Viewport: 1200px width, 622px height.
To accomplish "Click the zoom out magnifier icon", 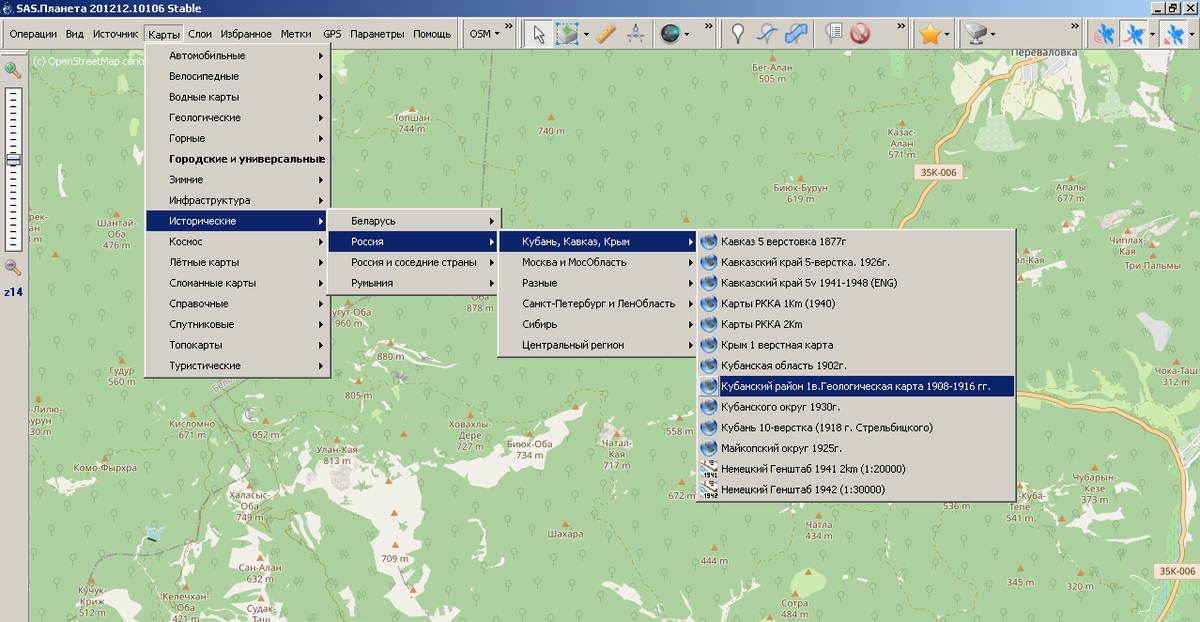I will click(x=13, y=267).
